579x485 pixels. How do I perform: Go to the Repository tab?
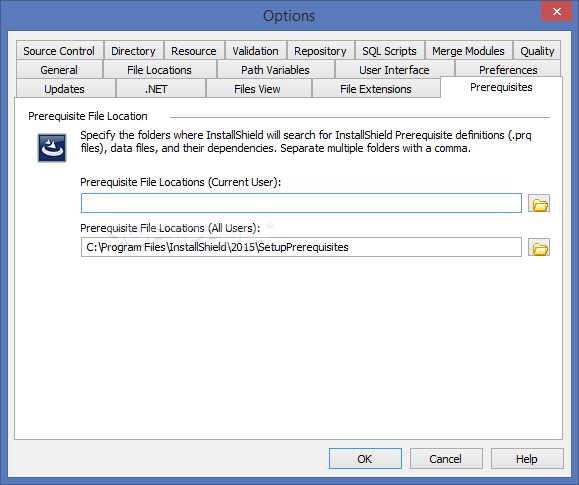pos(321,51)
